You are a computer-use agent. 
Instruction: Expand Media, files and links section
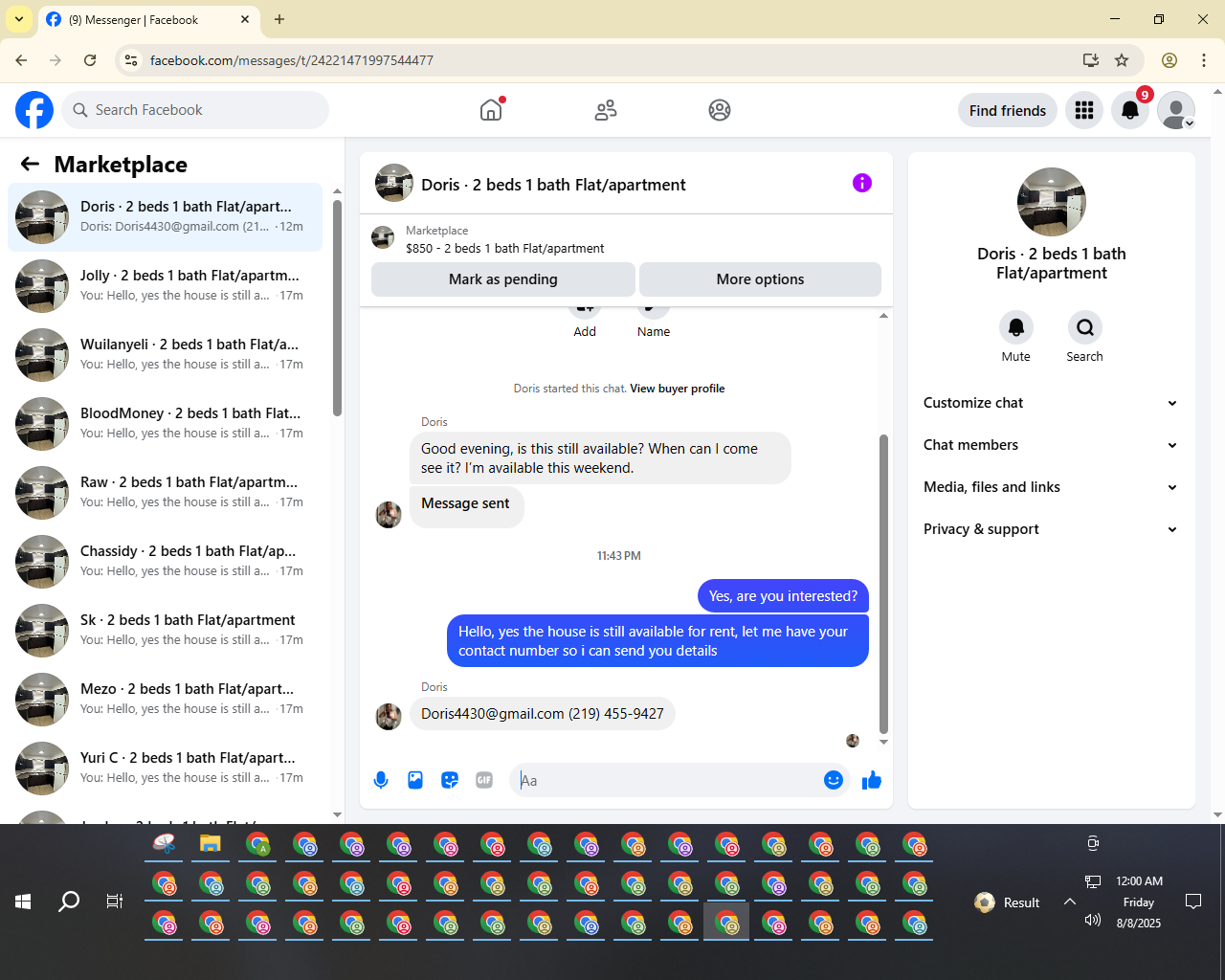coord(1051,487)
